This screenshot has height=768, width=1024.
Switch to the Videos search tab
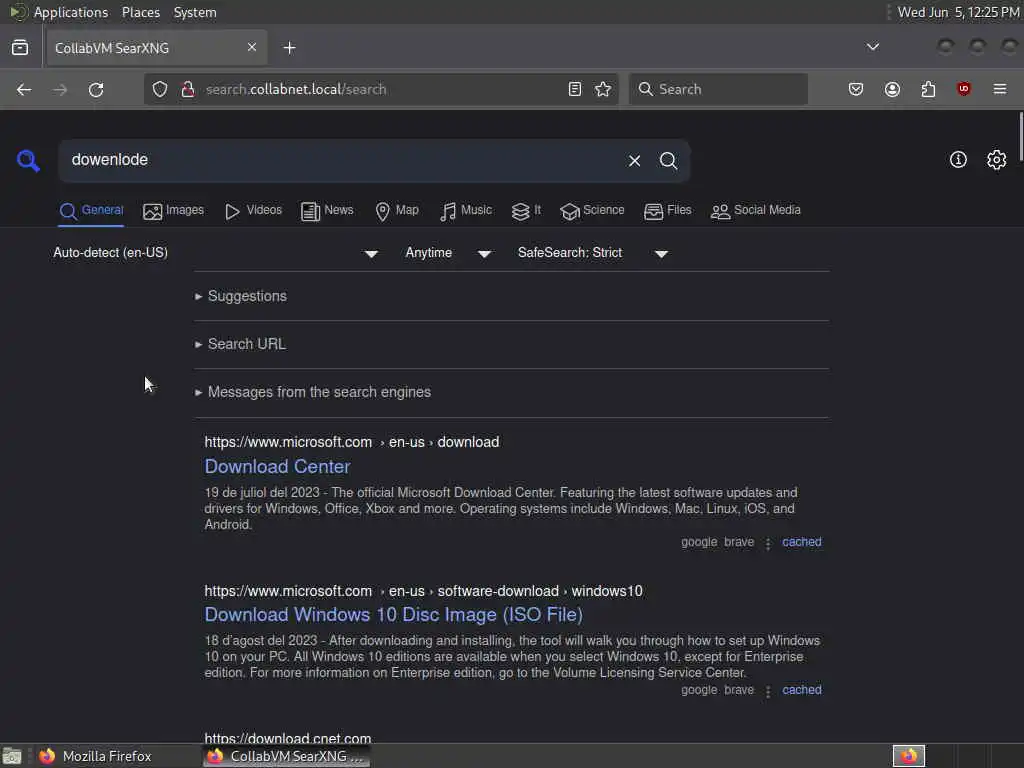pos(253,210)
